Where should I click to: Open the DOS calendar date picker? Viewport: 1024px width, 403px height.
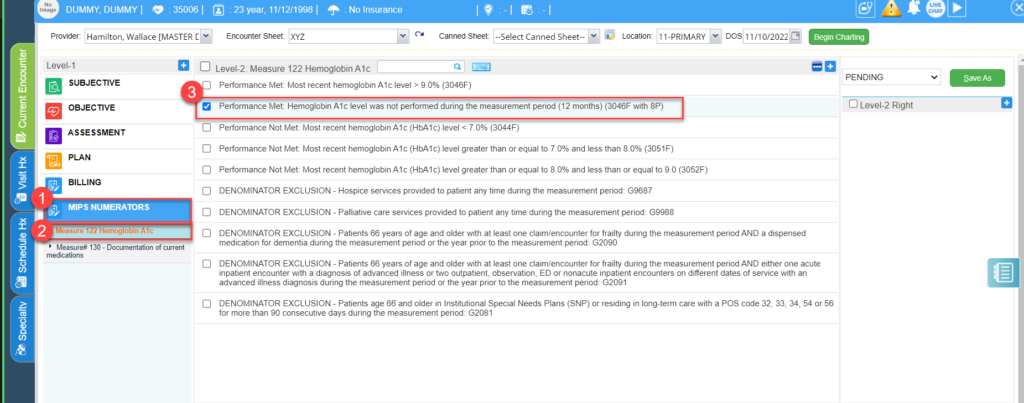click(795, 37)
